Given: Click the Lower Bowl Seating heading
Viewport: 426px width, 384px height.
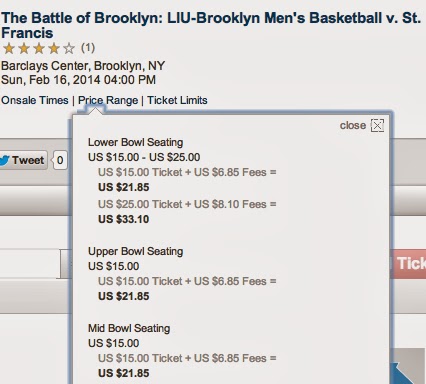Looking at the screenshot, I should (x=135, y=142).
